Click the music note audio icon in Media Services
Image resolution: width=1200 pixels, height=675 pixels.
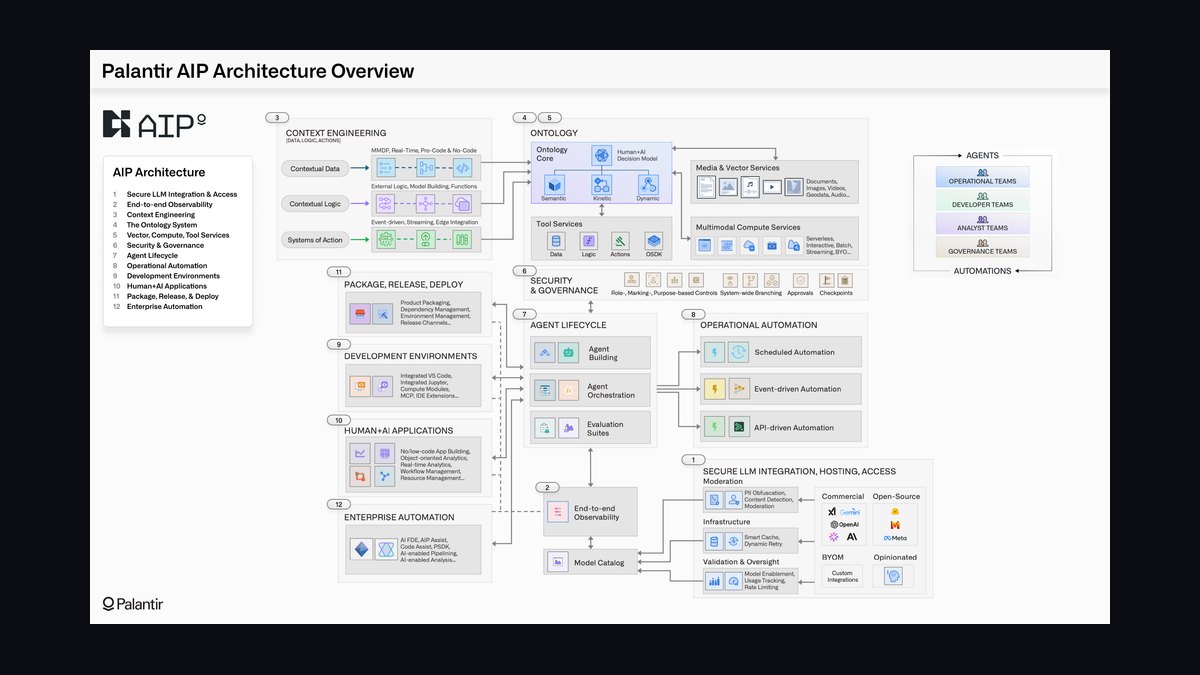tap(750, 186)
